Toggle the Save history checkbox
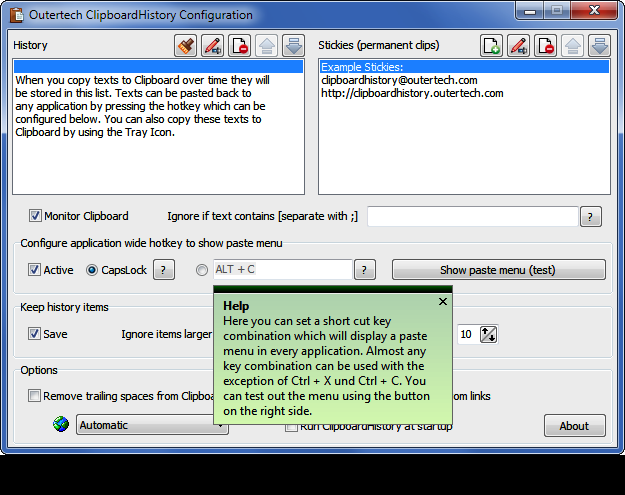 click(x=34, y=334)
